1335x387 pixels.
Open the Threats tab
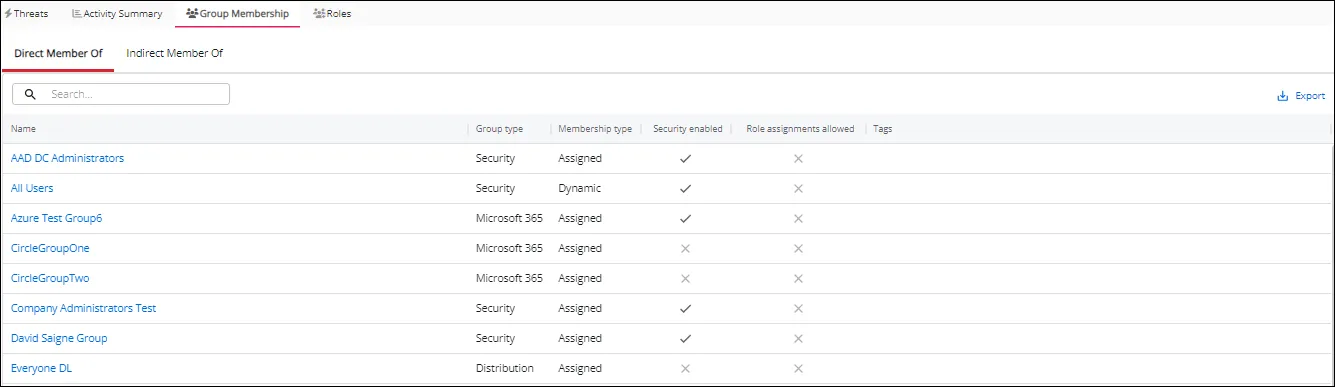tap(26, 14)
